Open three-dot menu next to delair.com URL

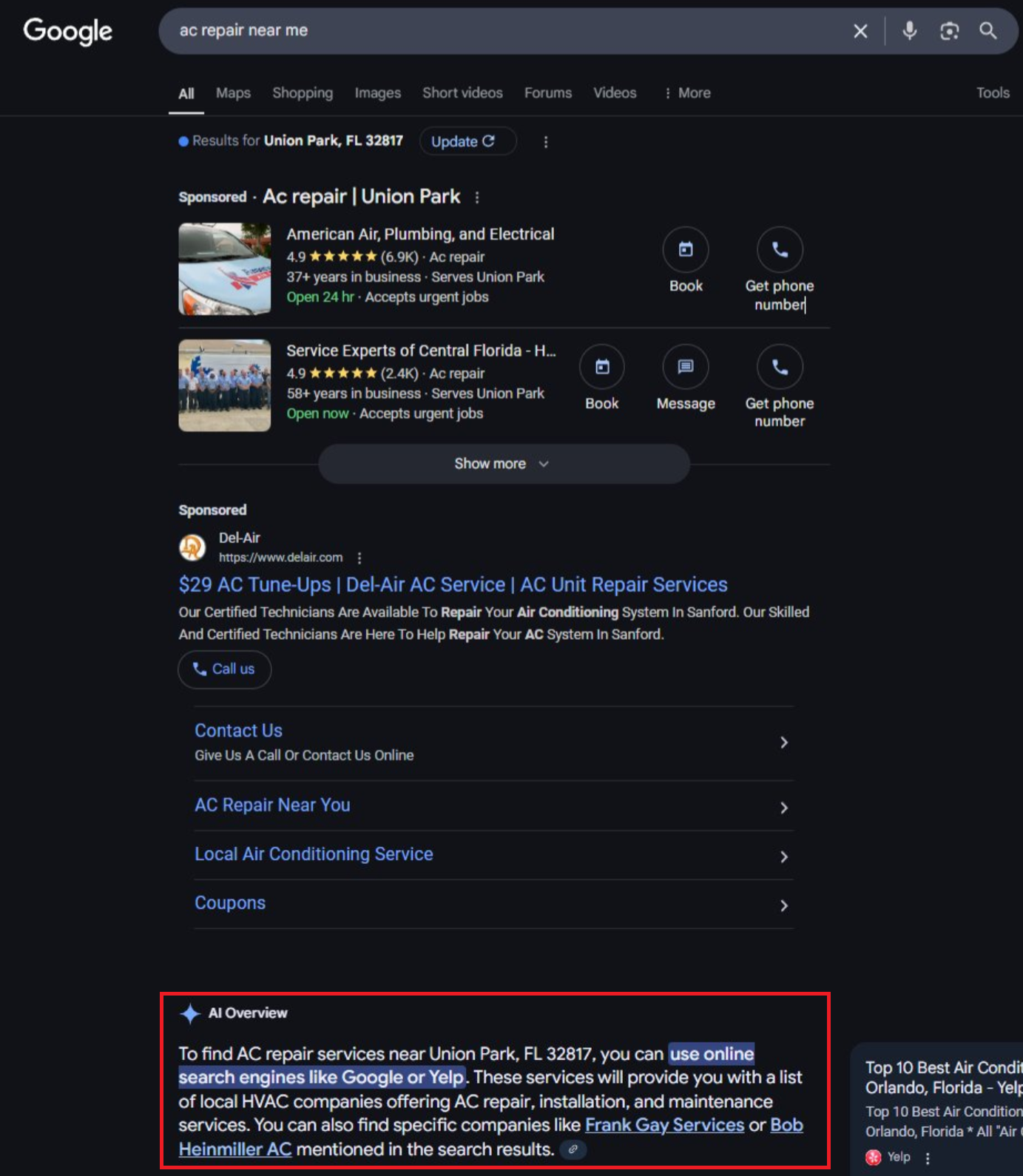click(359, 558)
